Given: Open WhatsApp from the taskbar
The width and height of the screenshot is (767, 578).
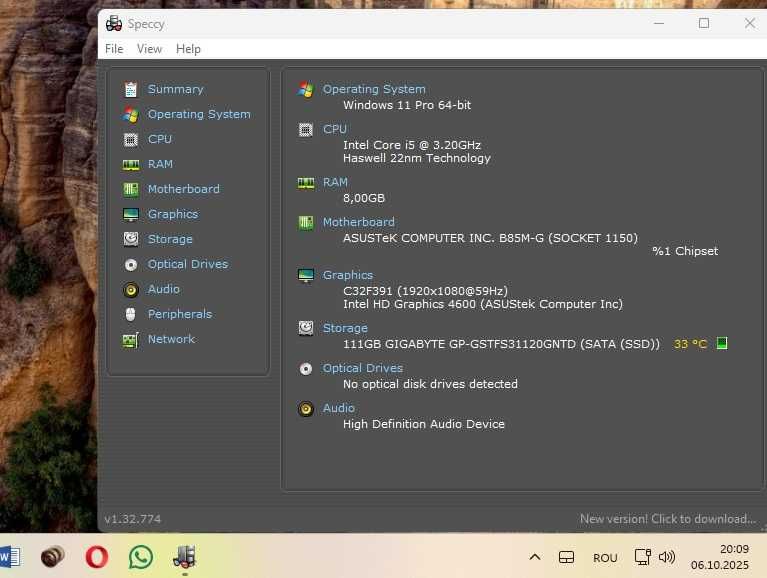Looking at the screenshot, I should click(141, 557).
